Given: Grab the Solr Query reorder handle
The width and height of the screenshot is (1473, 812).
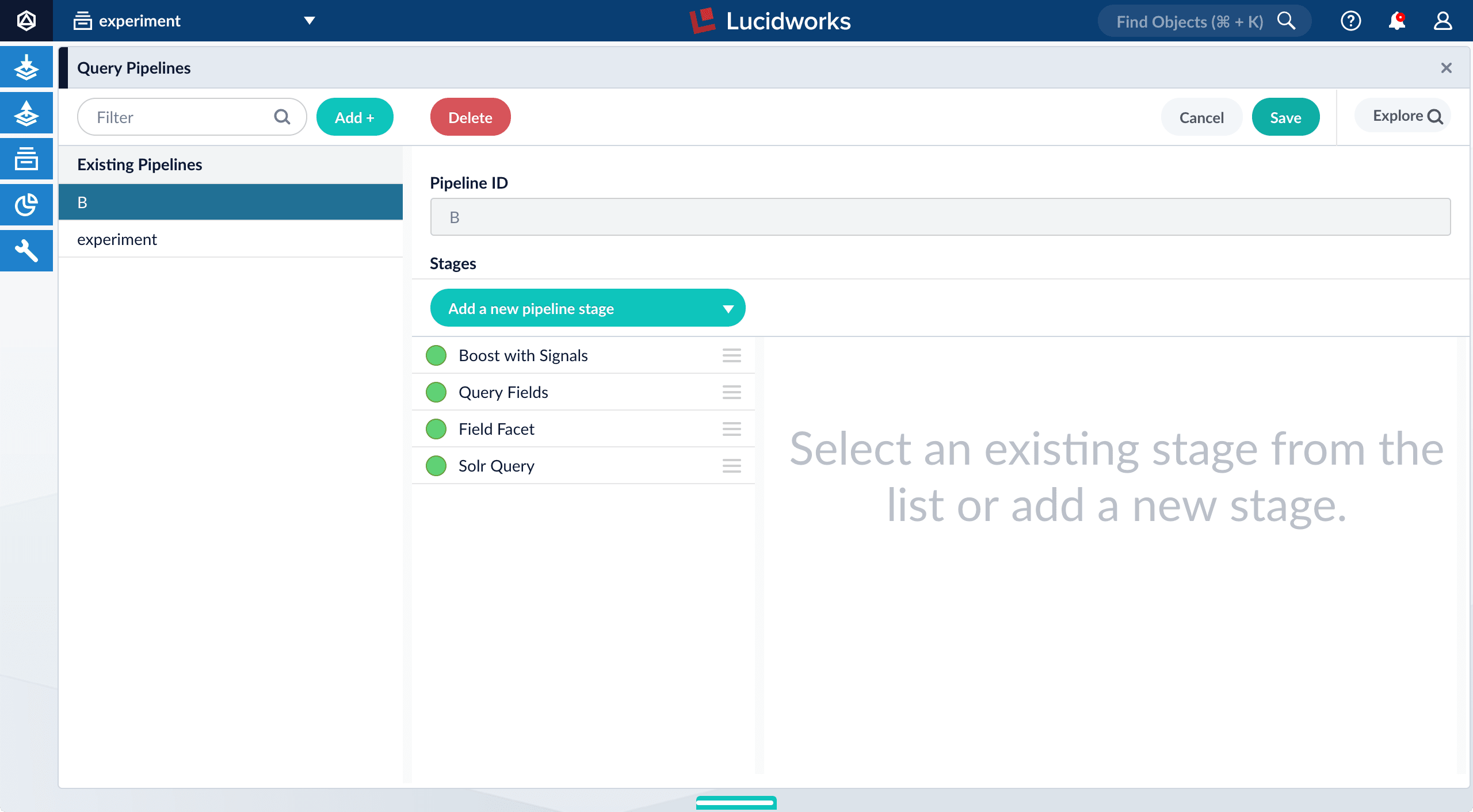Looking at the screenshot, I should tap(731, 466).
